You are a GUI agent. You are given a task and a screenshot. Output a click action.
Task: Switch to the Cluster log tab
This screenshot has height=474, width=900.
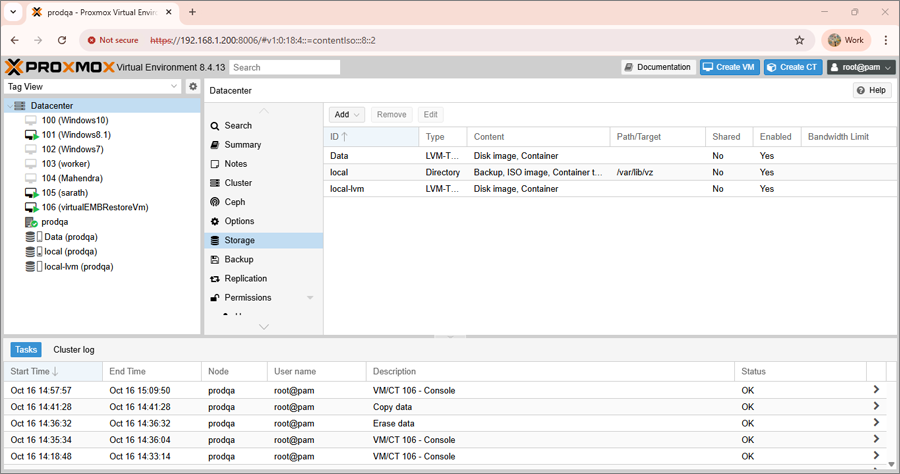click(74, 350)
